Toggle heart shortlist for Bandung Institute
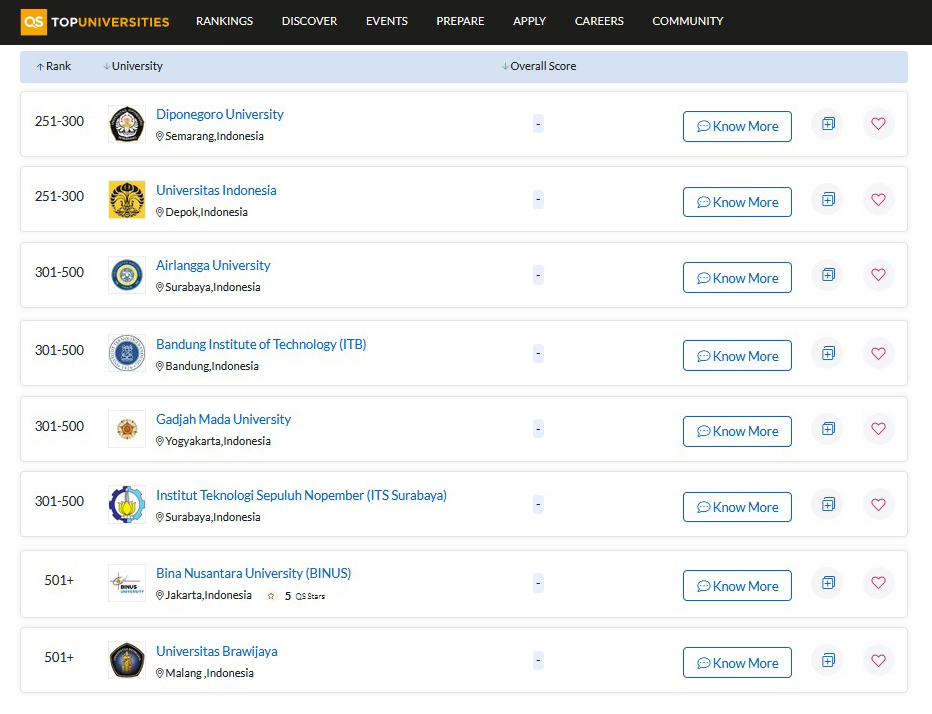The image size is (932, 714). point(878,354)
